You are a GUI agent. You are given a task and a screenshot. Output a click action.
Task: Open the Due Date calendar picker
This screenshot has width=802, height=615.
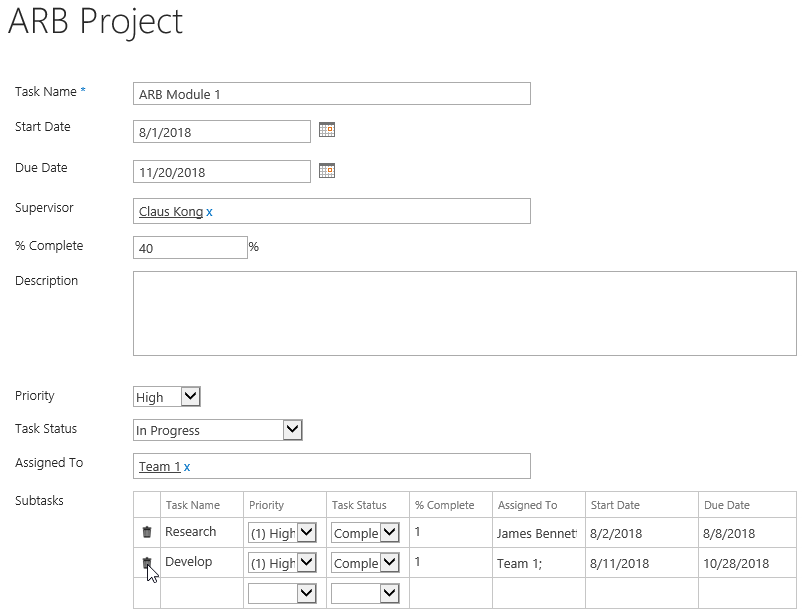327,170
